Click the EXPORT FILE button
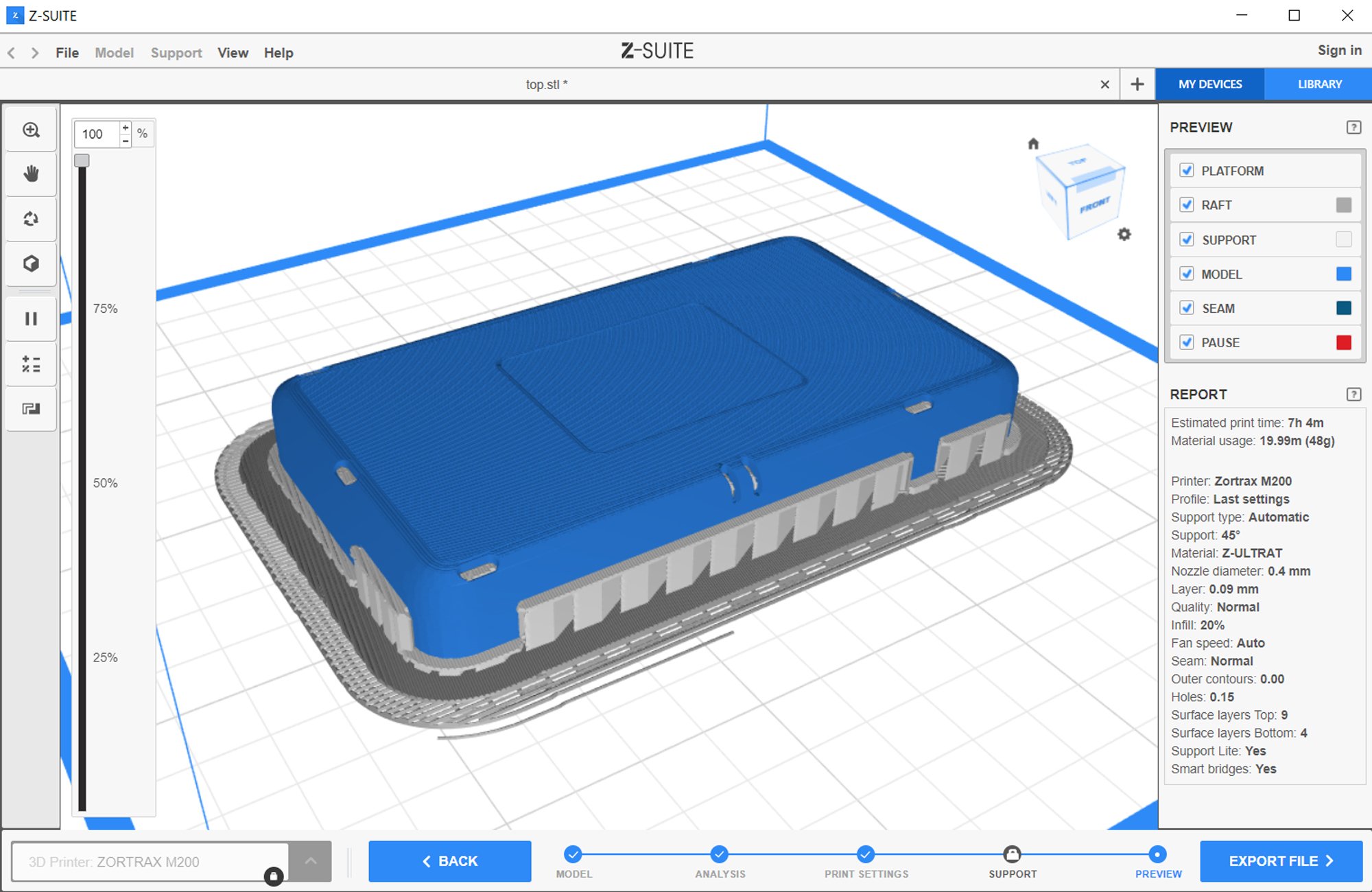 tap(1281, 861)
